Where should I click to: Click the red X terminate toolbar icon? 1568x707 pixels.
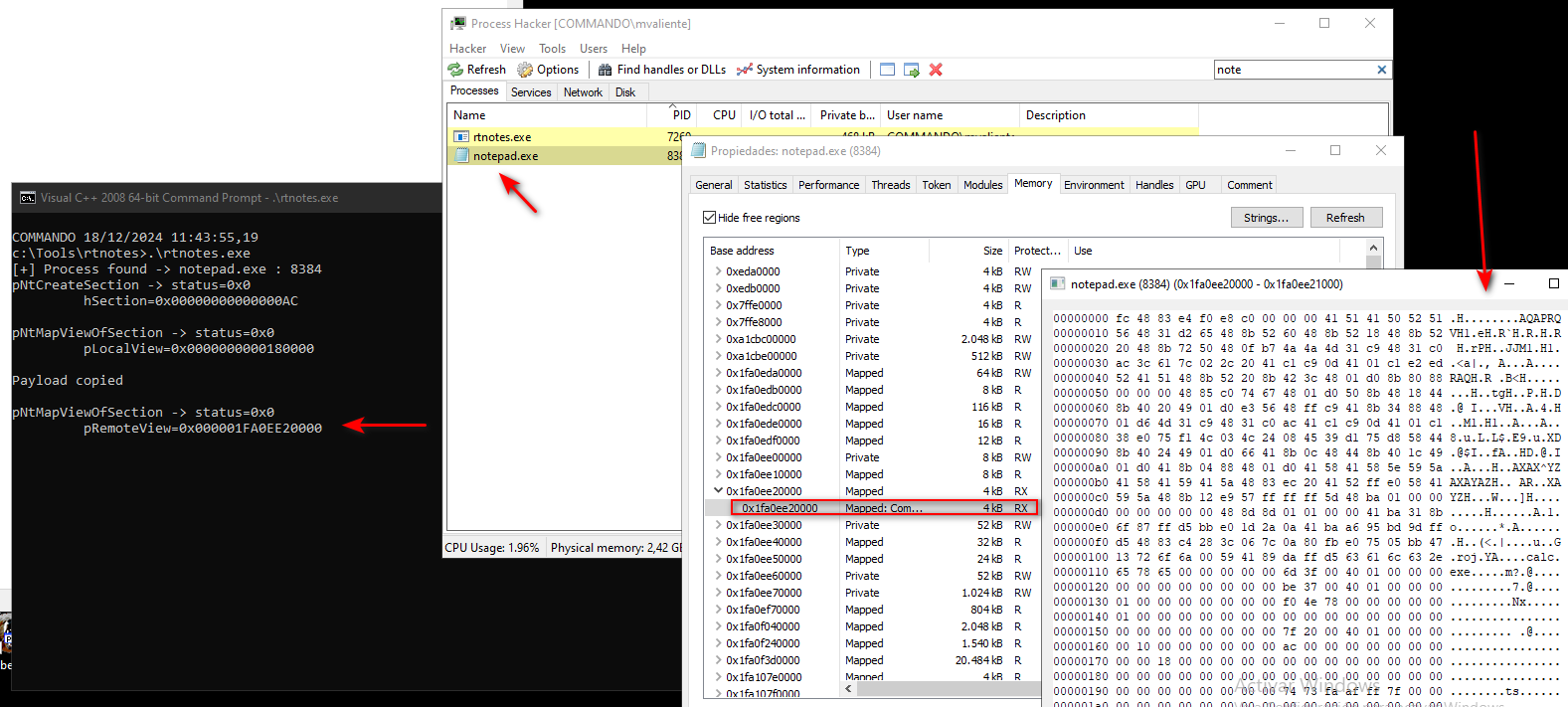tap(936, 70)
